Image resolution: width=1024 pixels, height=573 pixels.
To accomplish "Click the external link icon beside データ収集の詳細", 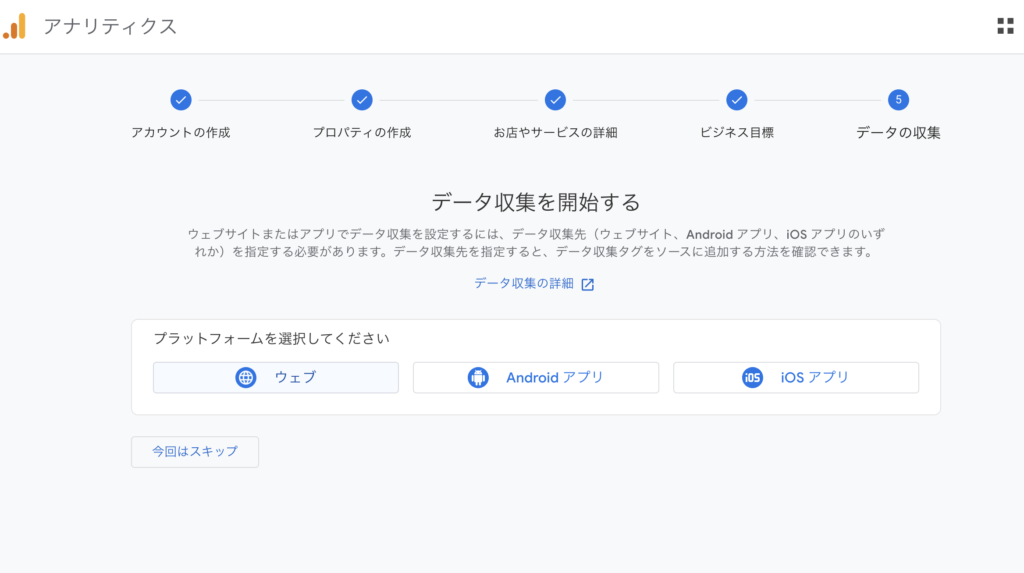I will coord(588,284).
